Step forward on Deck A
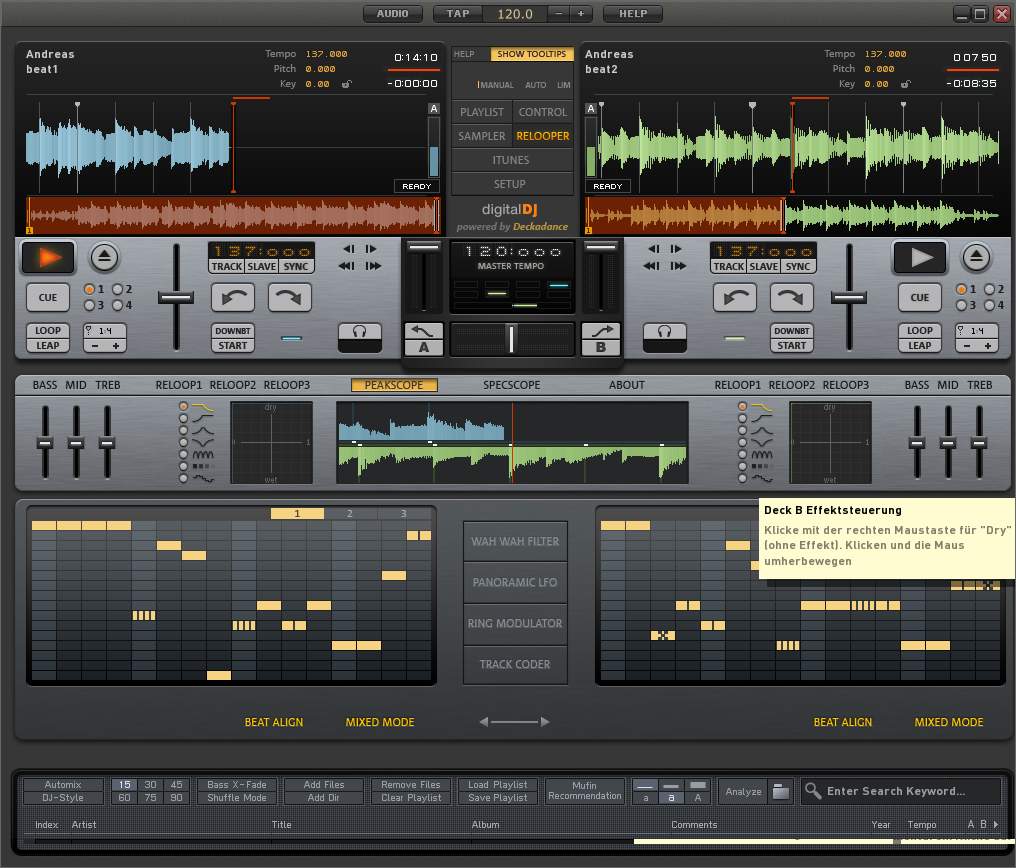Screen dimensions: 1016x868 371,249
